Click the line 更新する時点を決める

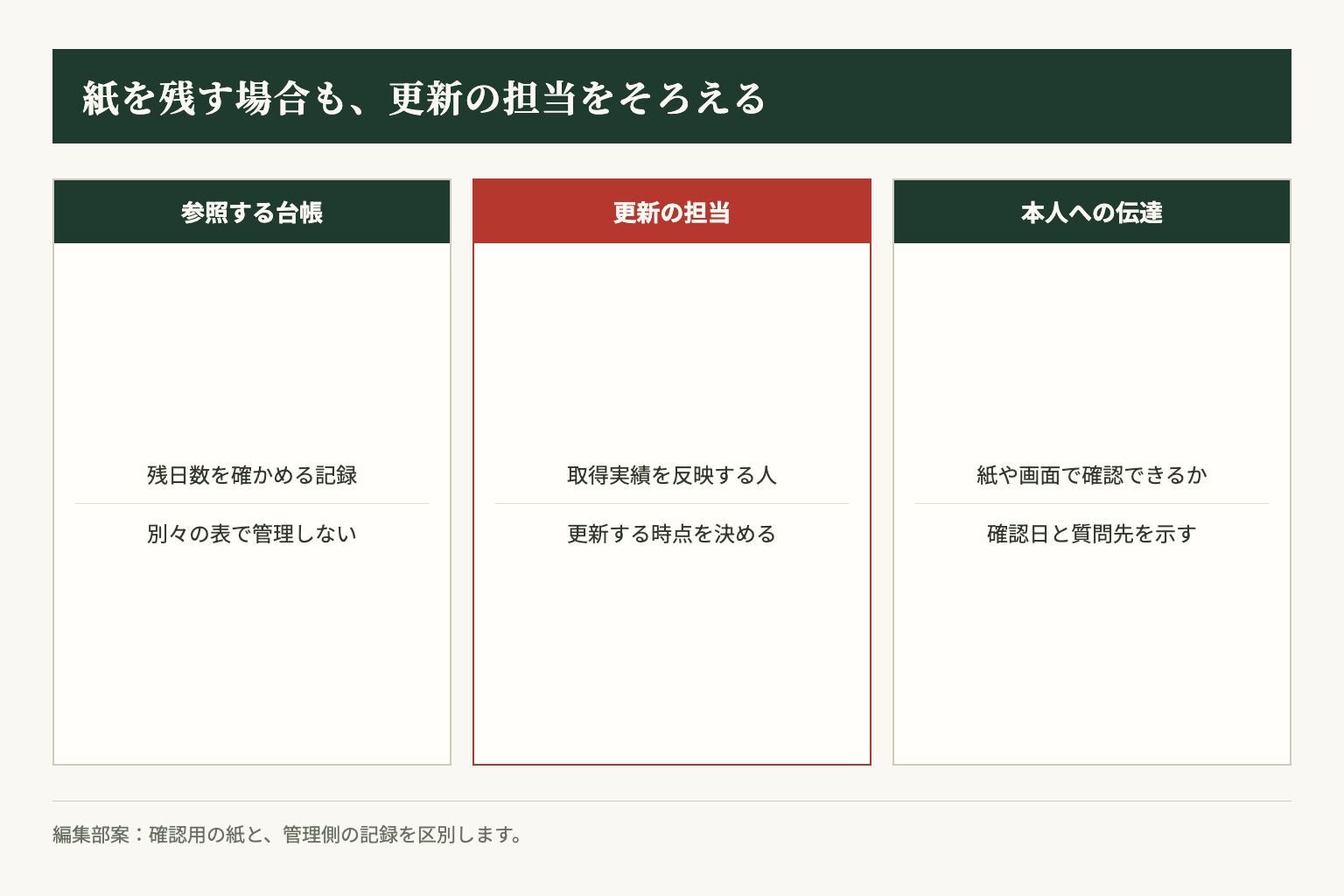(x=672, y=534)
